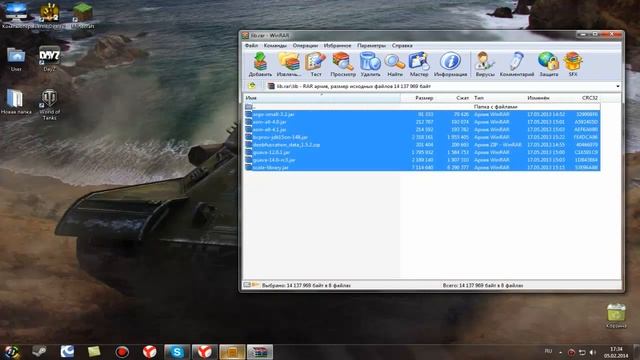Screen dimensions: 640x360
Task: Click the red record button taskbar icon
Action: click(x=122, y=352)
